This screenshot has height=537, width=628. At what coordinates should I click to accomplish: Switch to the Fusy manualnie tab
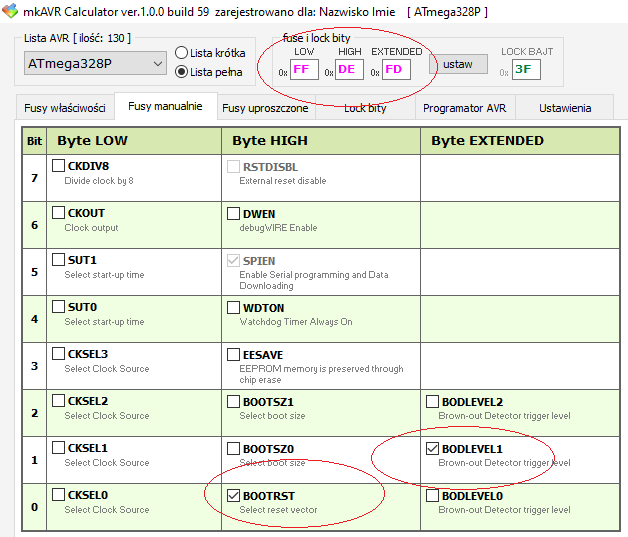pyautogui.click(x=165, y=106)
